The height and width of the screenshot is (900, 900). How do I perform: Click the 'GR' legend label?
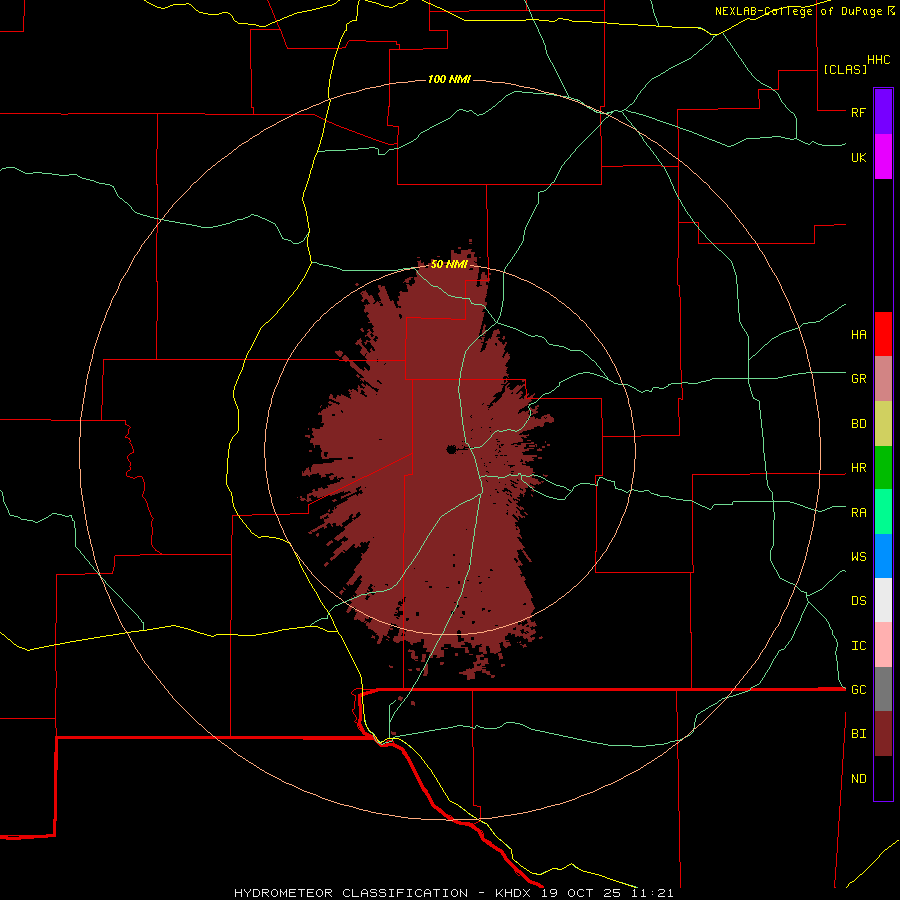tap(858, 379)
